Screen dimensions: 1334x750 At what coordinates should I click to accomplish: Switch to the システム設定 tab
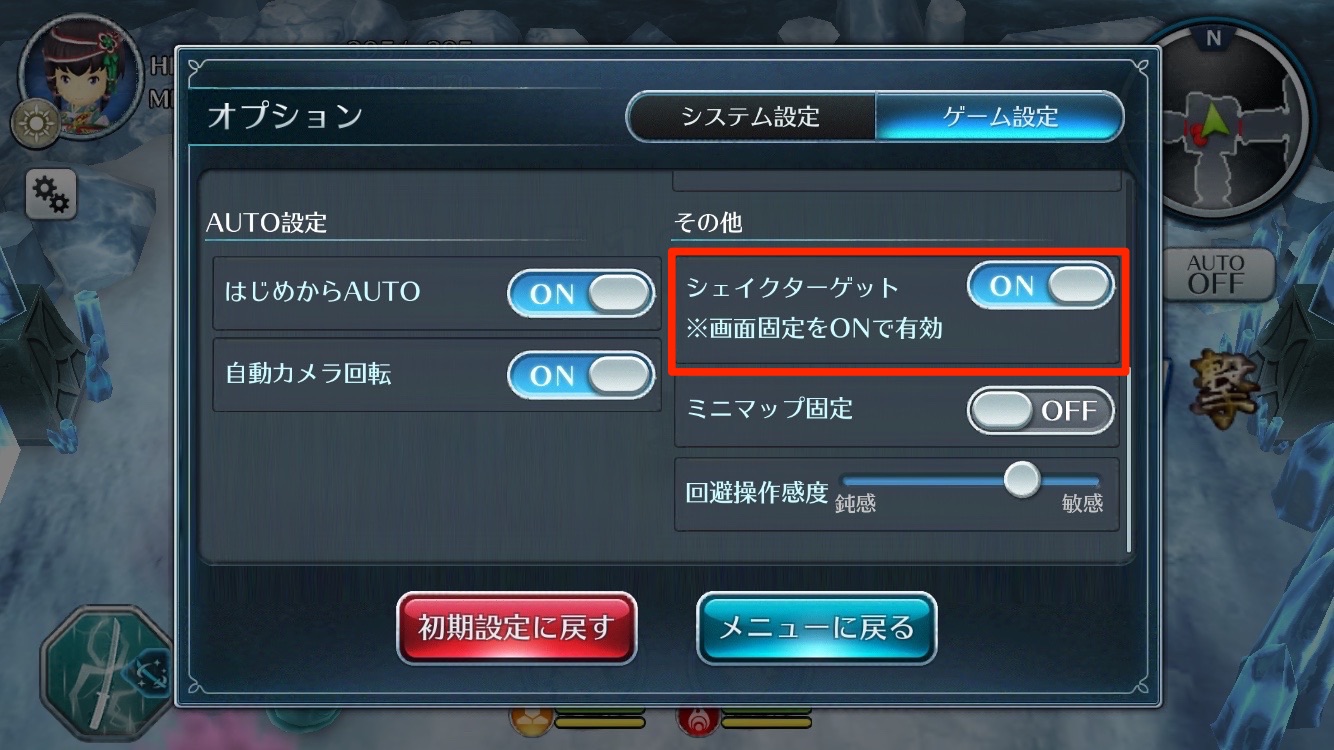click(x=751, y=117)
